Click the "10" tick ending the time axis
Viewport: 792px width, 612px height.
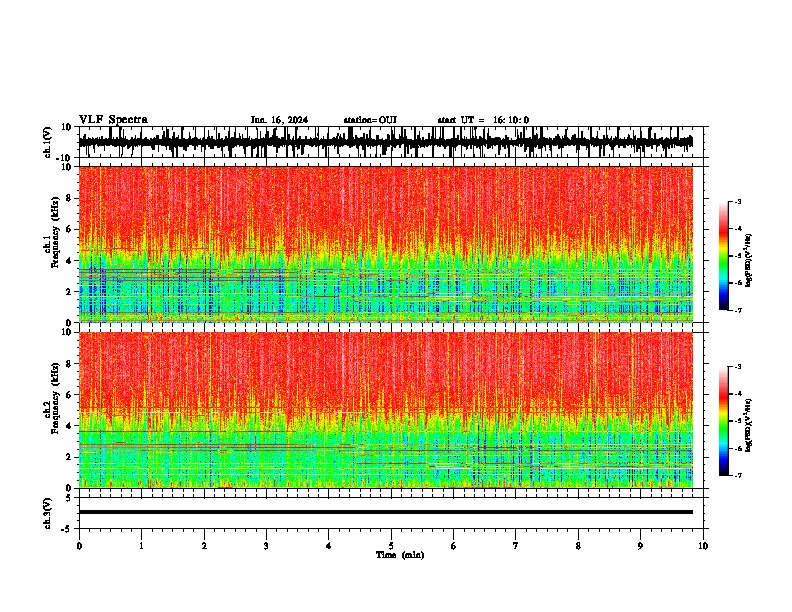point(703,546)
